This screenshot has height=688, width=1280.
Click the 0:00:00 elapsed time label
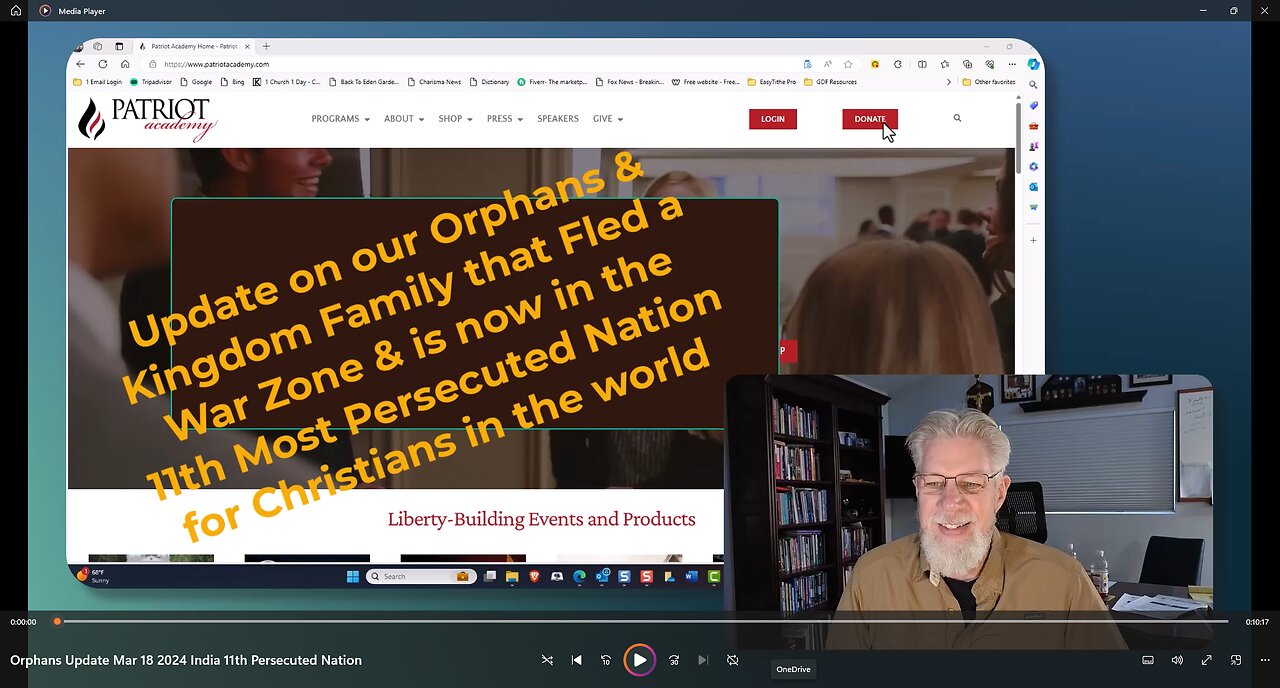tap(23, 622)
